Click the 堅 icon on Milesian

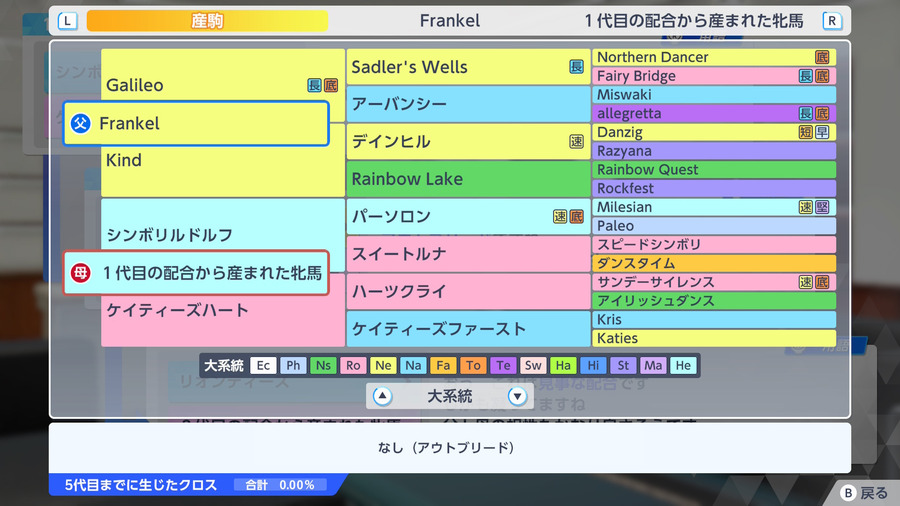click(x=822, y=207)
